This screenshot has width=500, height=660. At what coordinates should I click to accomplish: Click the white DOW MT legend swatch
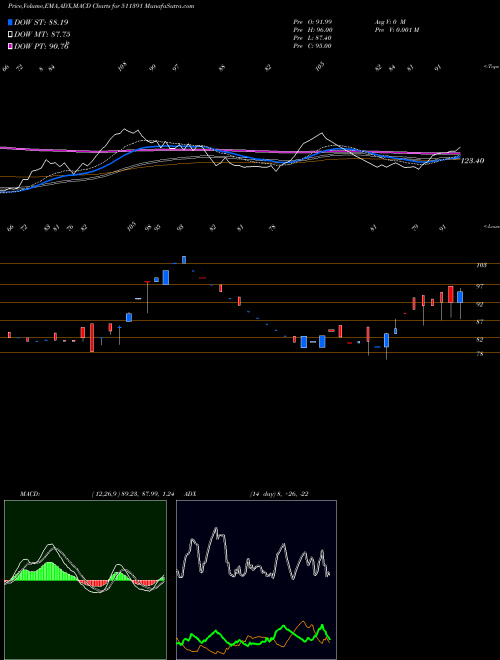tap(11, 35)
